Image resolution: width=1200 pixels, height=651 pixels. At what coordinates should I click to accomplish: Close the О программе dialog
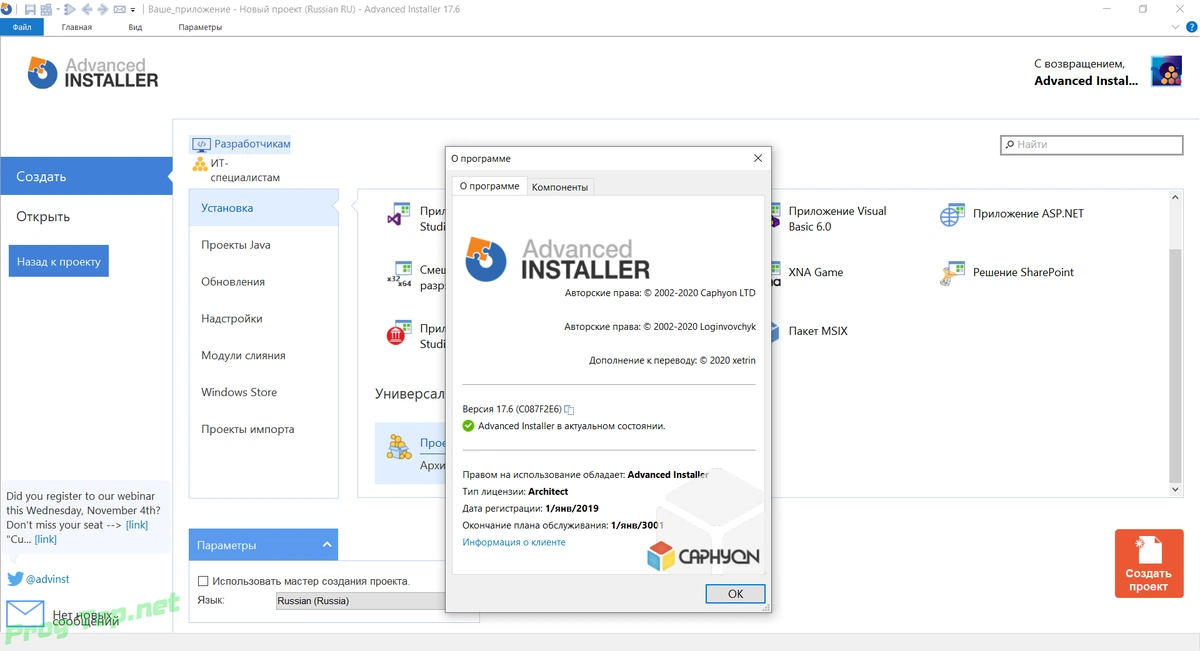pos(758,158)
